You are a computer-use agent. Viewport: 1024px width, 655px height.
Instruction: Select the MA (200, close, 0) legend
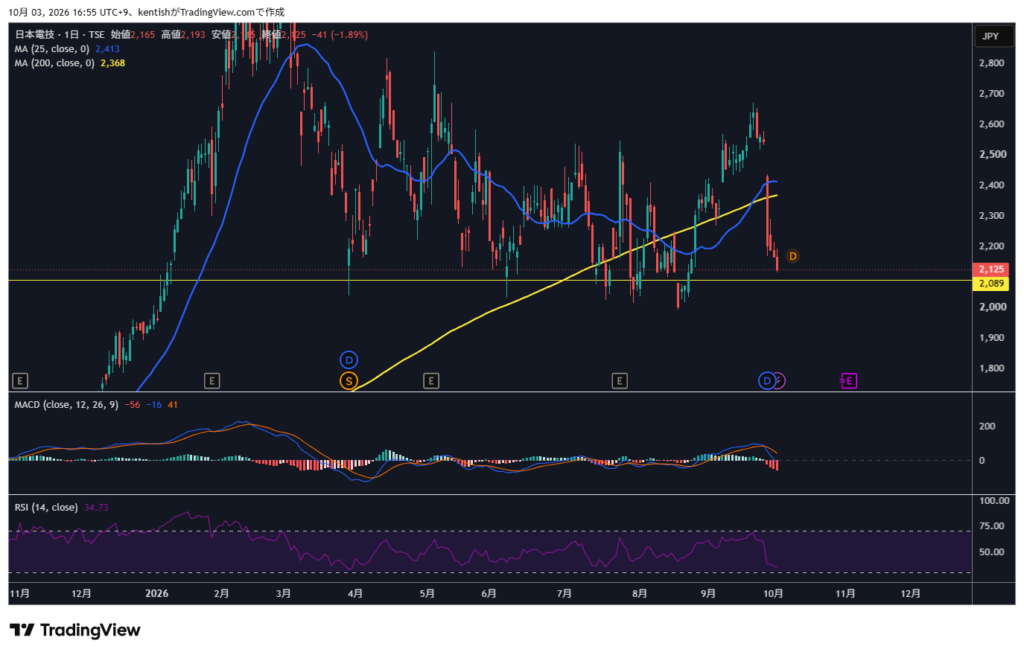click(x=54, y=63)
